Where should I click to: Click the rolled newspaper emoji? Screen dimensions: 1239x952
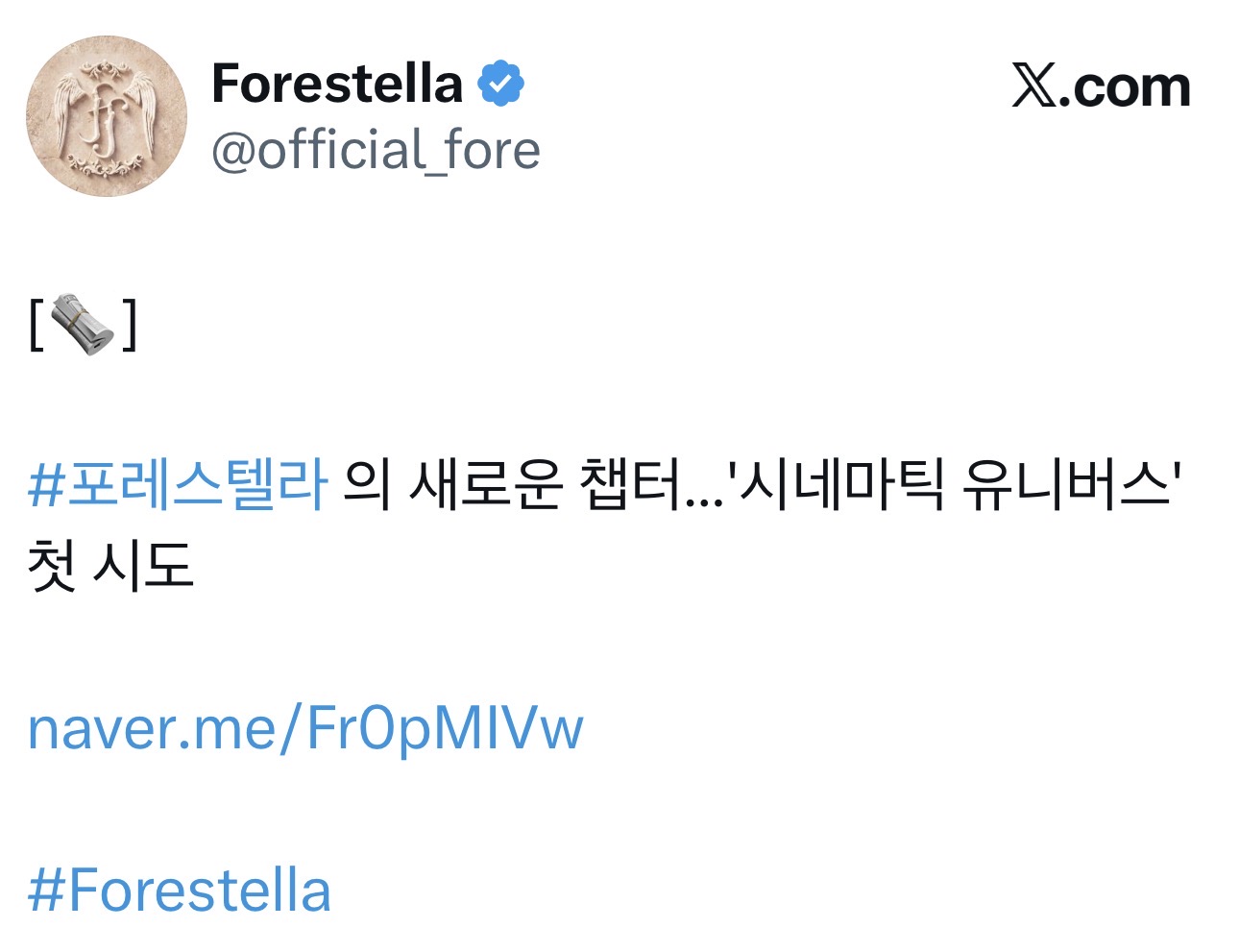[82, 325]
